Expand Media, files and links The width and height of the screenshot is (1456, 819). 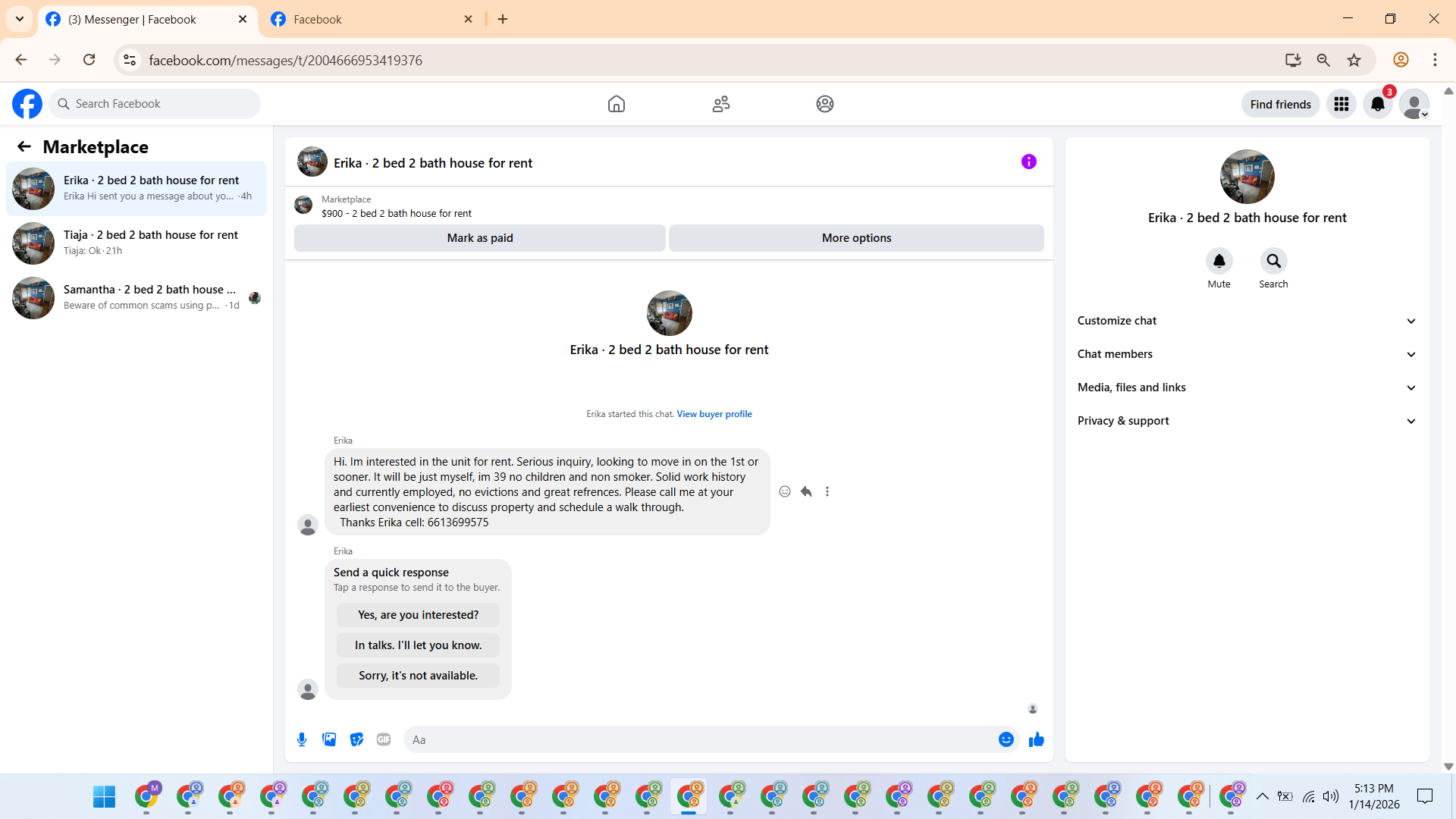pos(1247,388)
